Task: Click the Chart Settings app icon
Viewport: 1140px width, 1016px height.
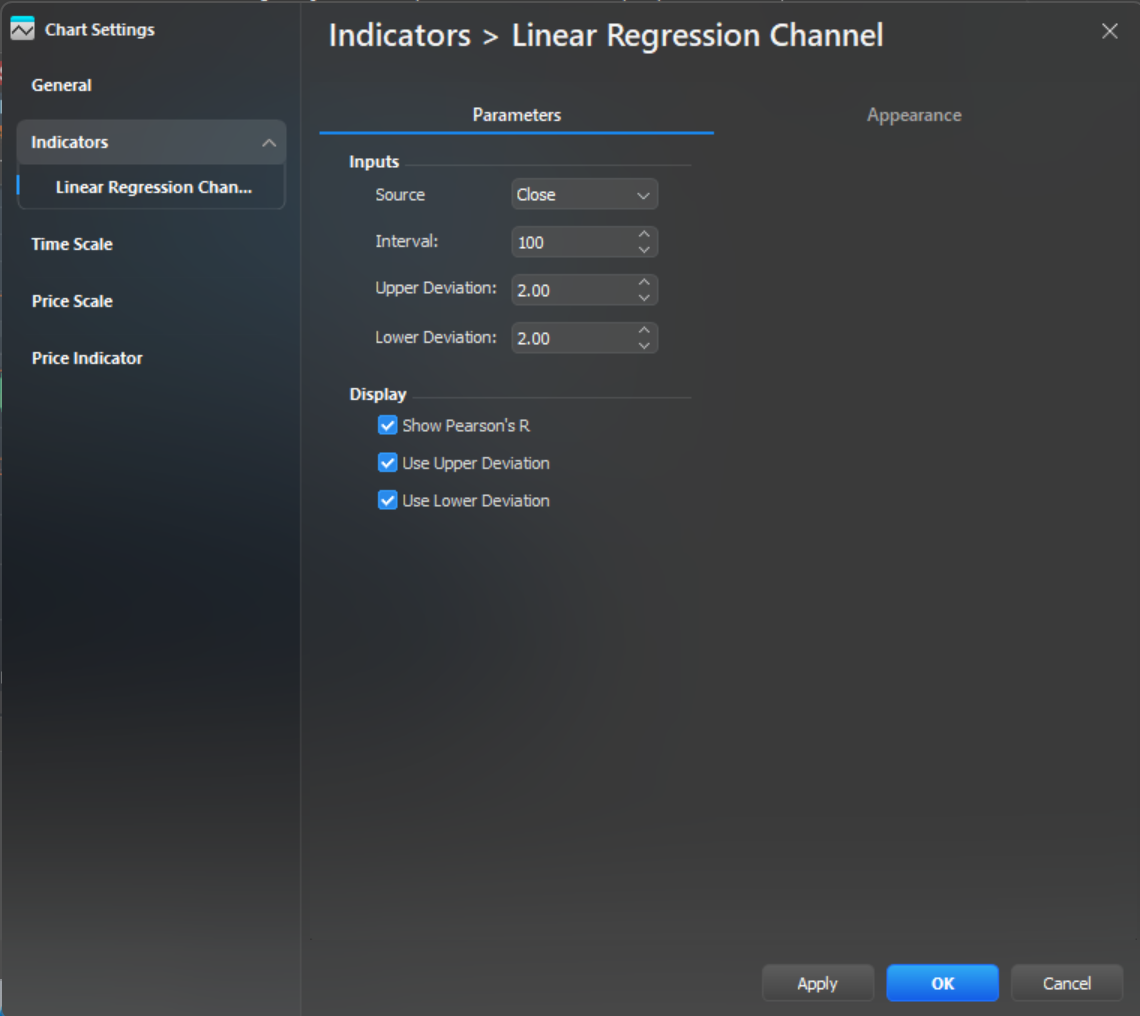Action: coord(23,30)
